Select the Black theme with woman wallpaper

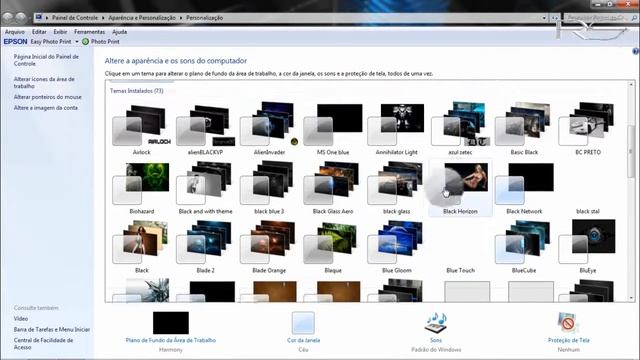(x=142, y=247)
